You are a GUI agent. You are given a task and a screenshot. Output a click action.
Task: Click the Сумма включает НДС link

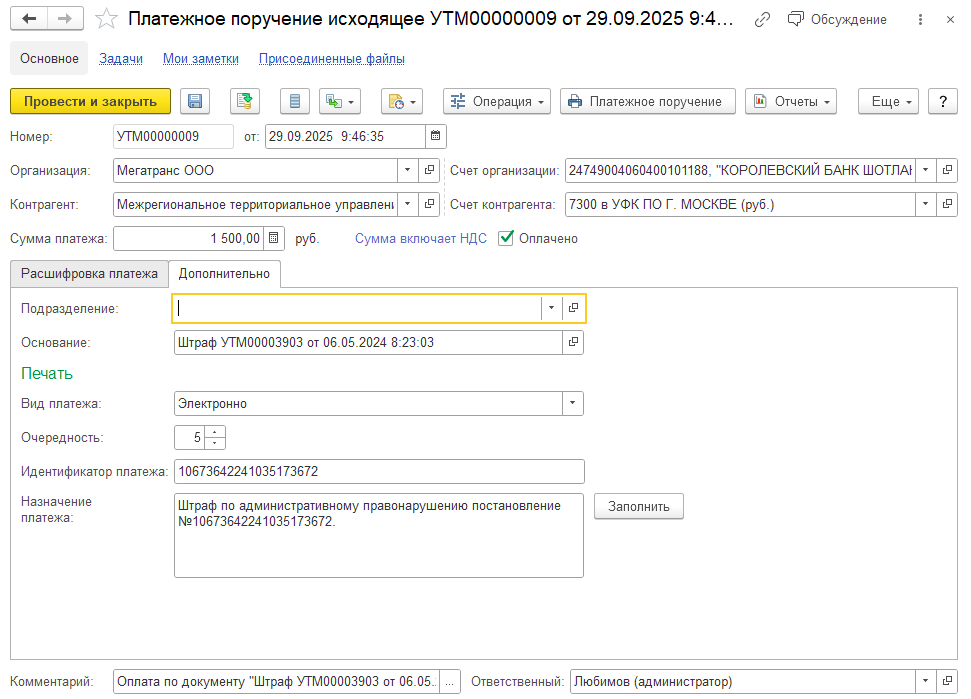tap(420, 238)
